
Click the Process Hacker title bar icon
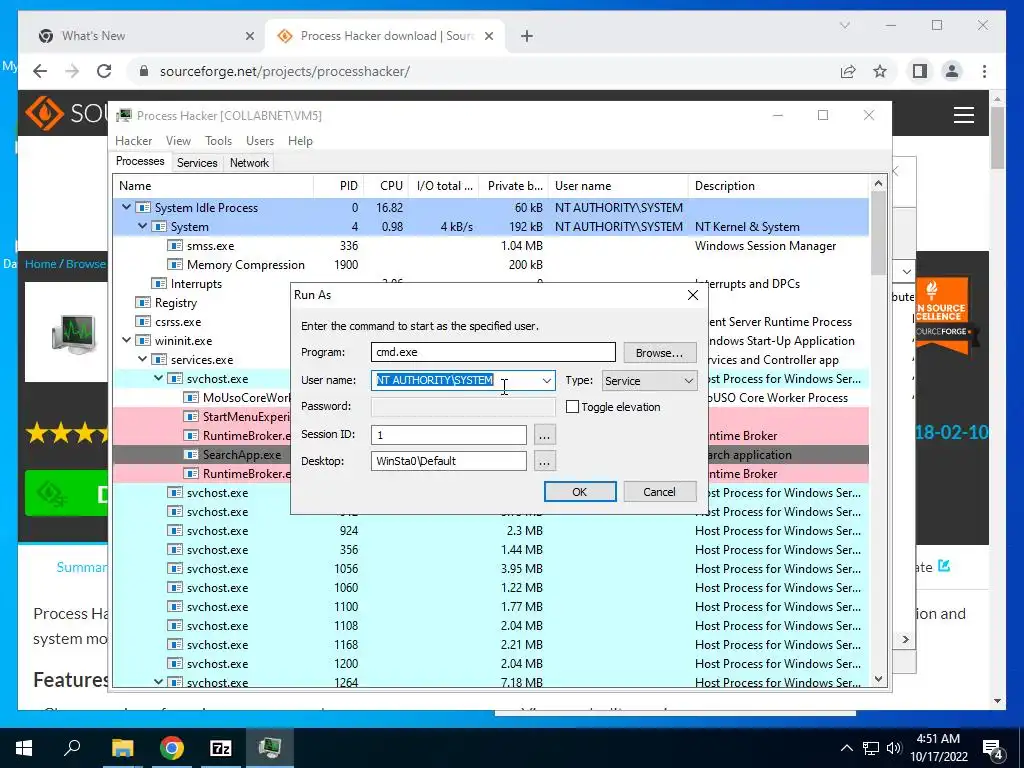point(124,116)
